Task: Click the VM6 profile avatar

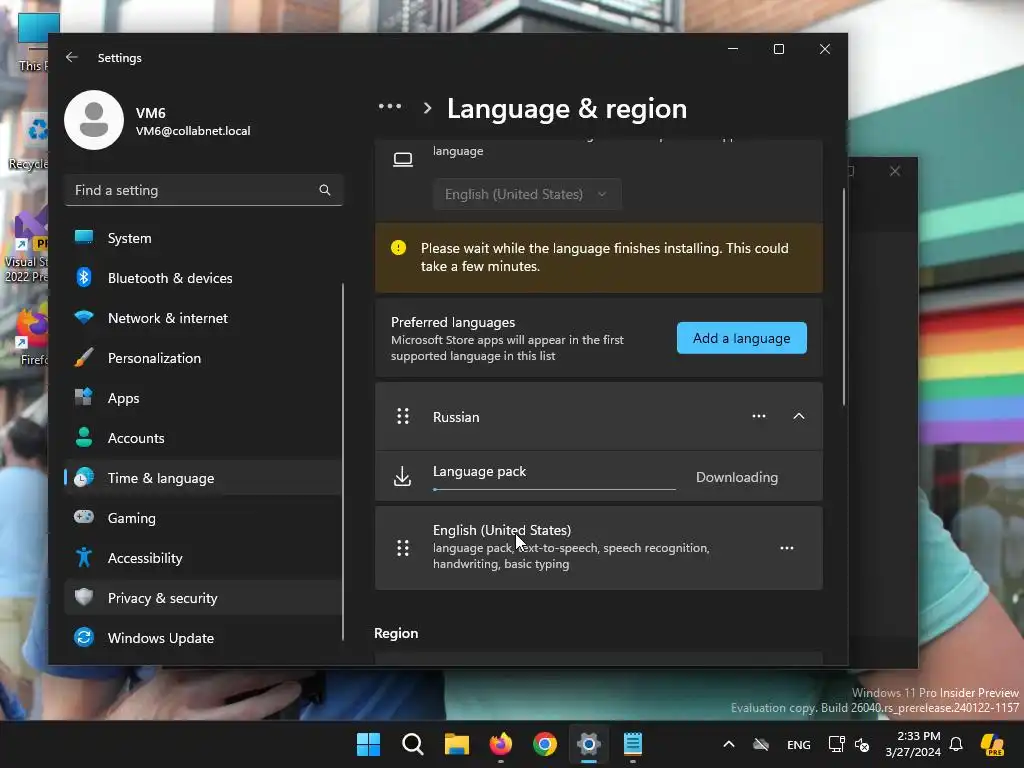Action: (94, 120)
